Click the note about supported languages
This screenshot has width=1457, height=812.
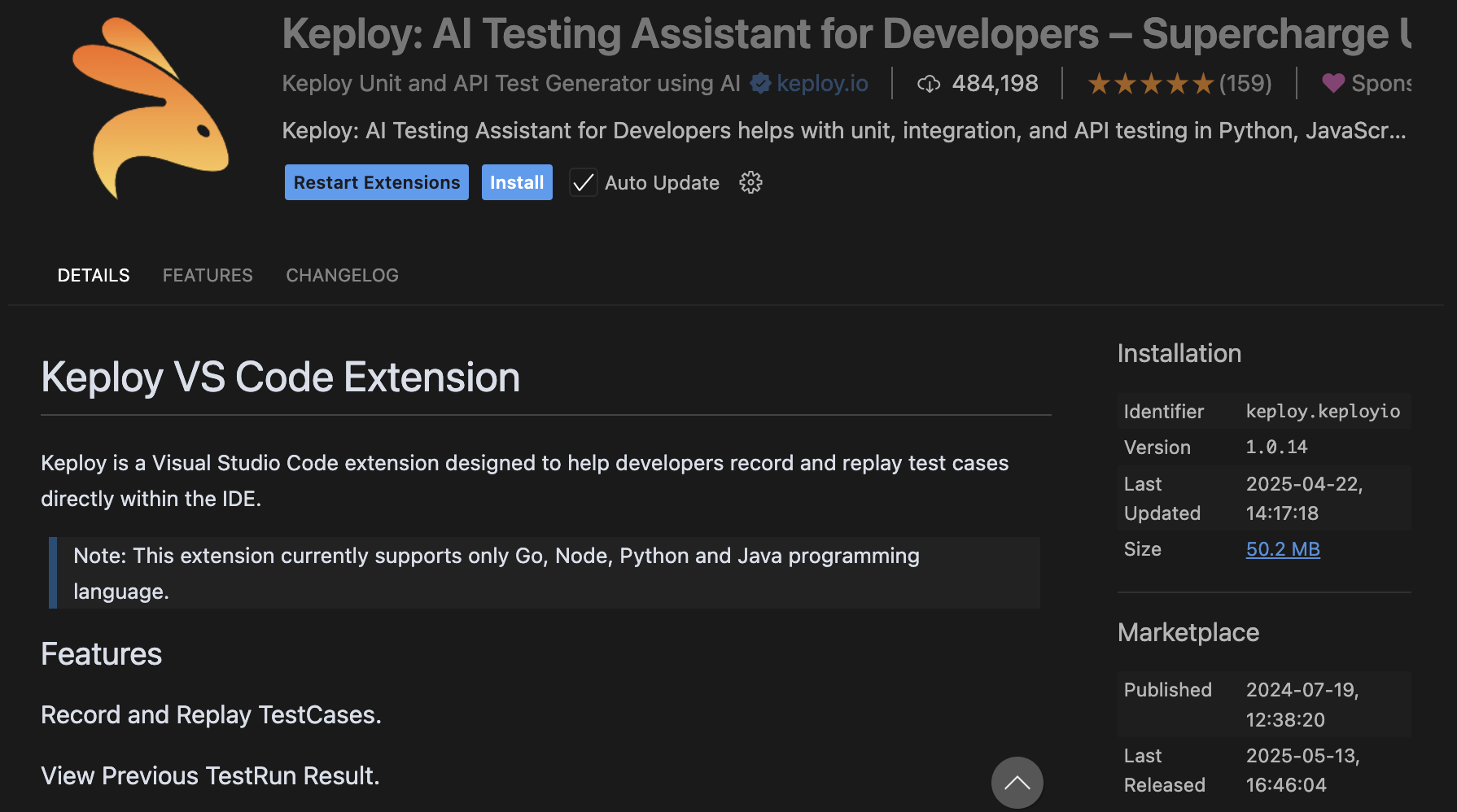click(x=545, y=573)
